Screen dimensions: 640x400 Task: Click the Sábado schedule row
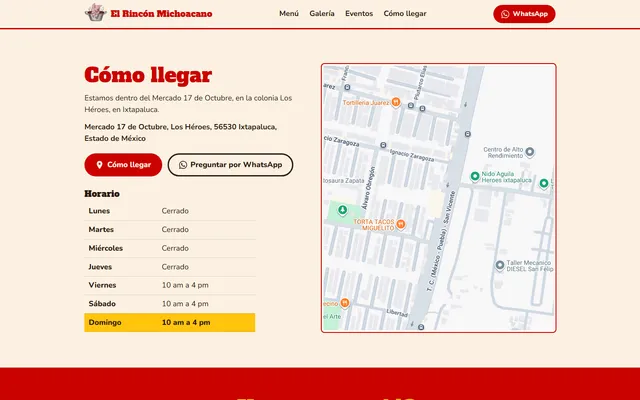click(170, 304)
